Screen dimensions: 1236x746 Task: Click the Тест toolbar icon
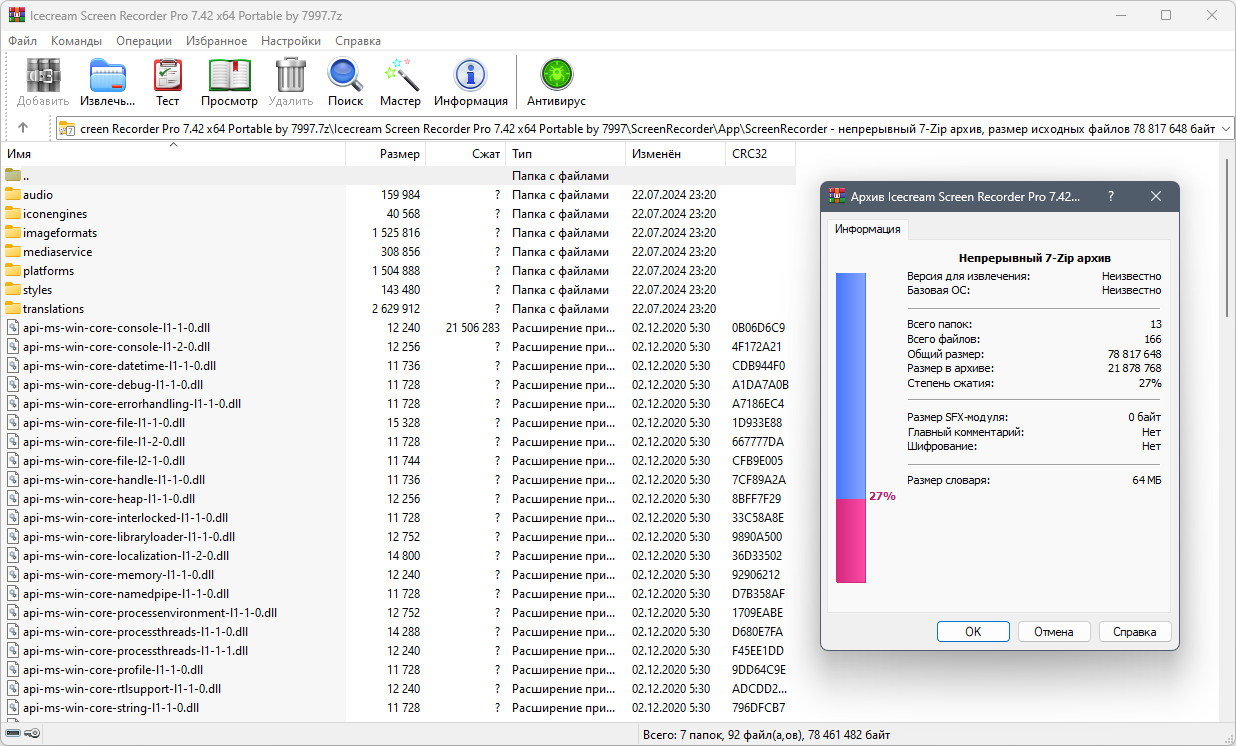pyautogui.click(x=167, y=76)
